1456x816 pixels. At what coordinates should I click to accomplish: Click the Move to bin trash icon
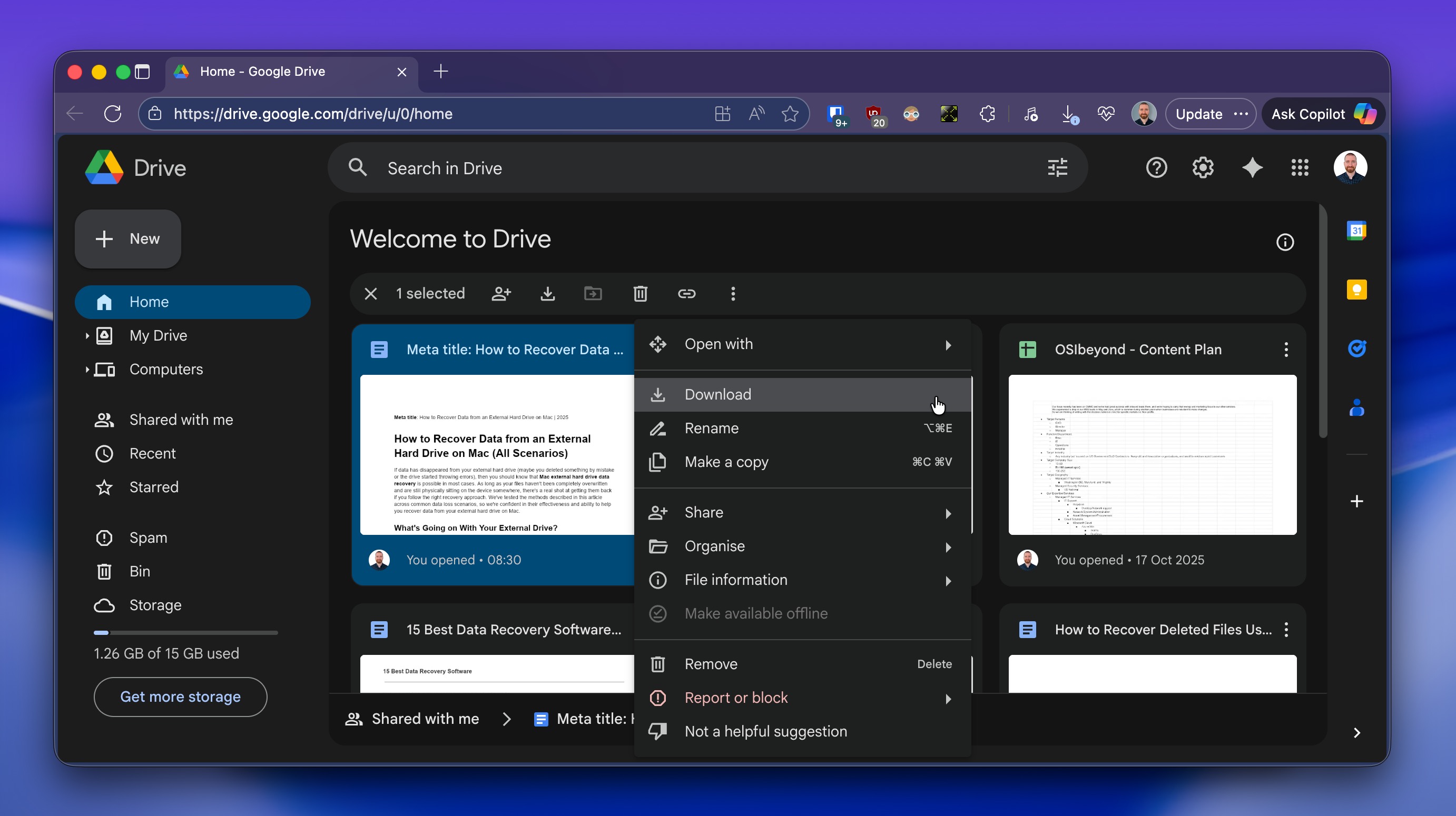coord(640,293)
